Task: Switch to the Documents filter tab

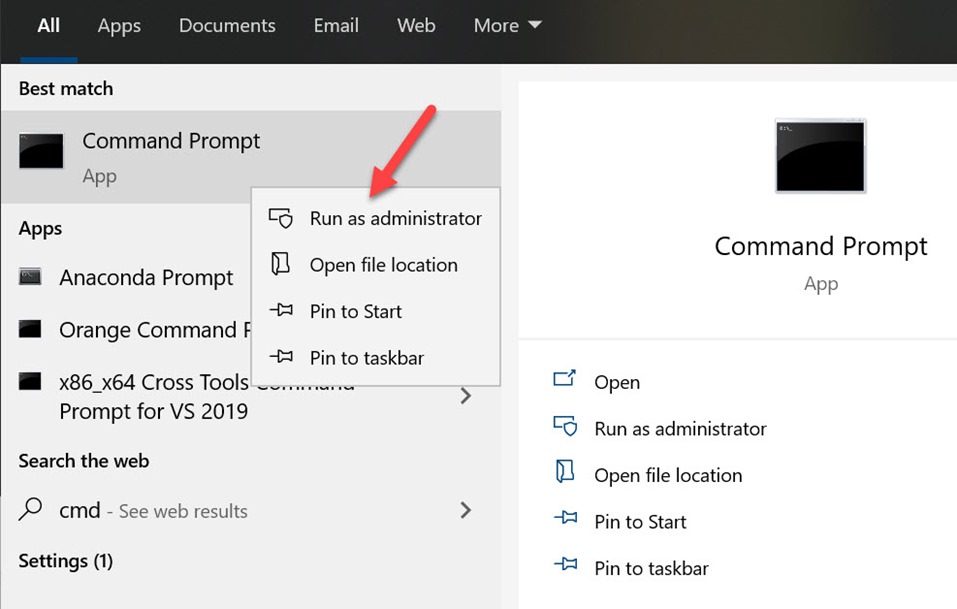Action: tap(227, 26)
